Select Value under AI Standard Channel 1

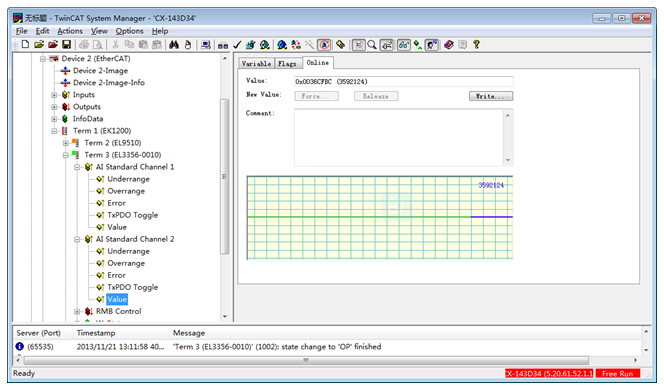tap(117, 227)
